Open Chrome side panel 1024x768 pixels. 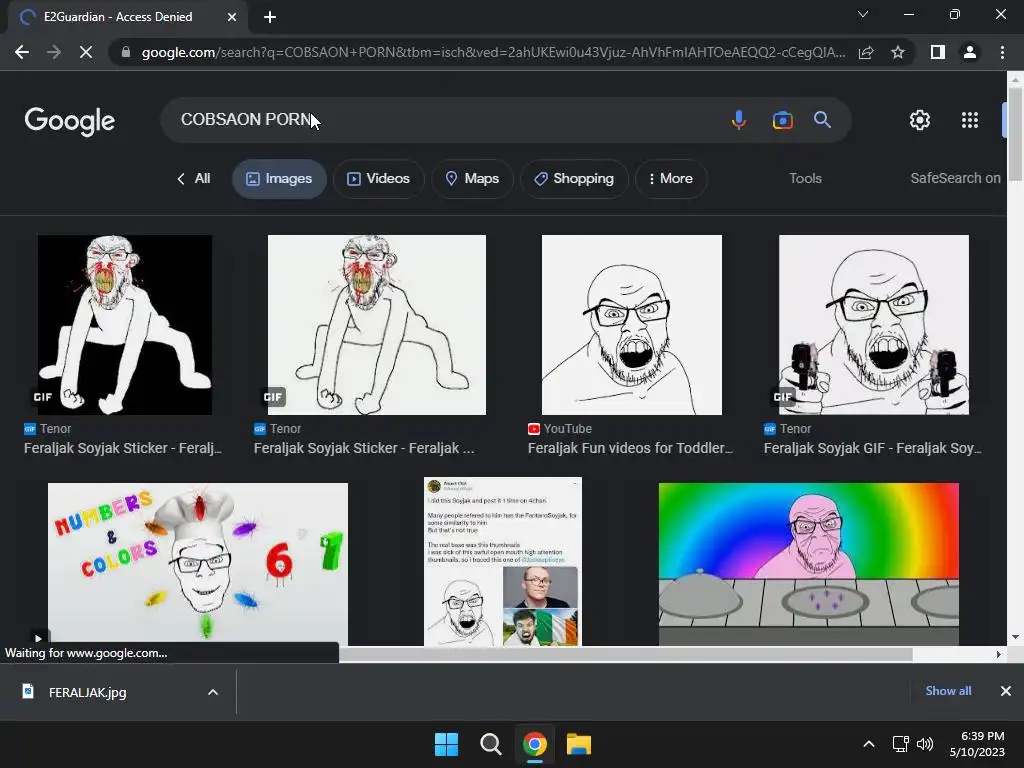938,52
